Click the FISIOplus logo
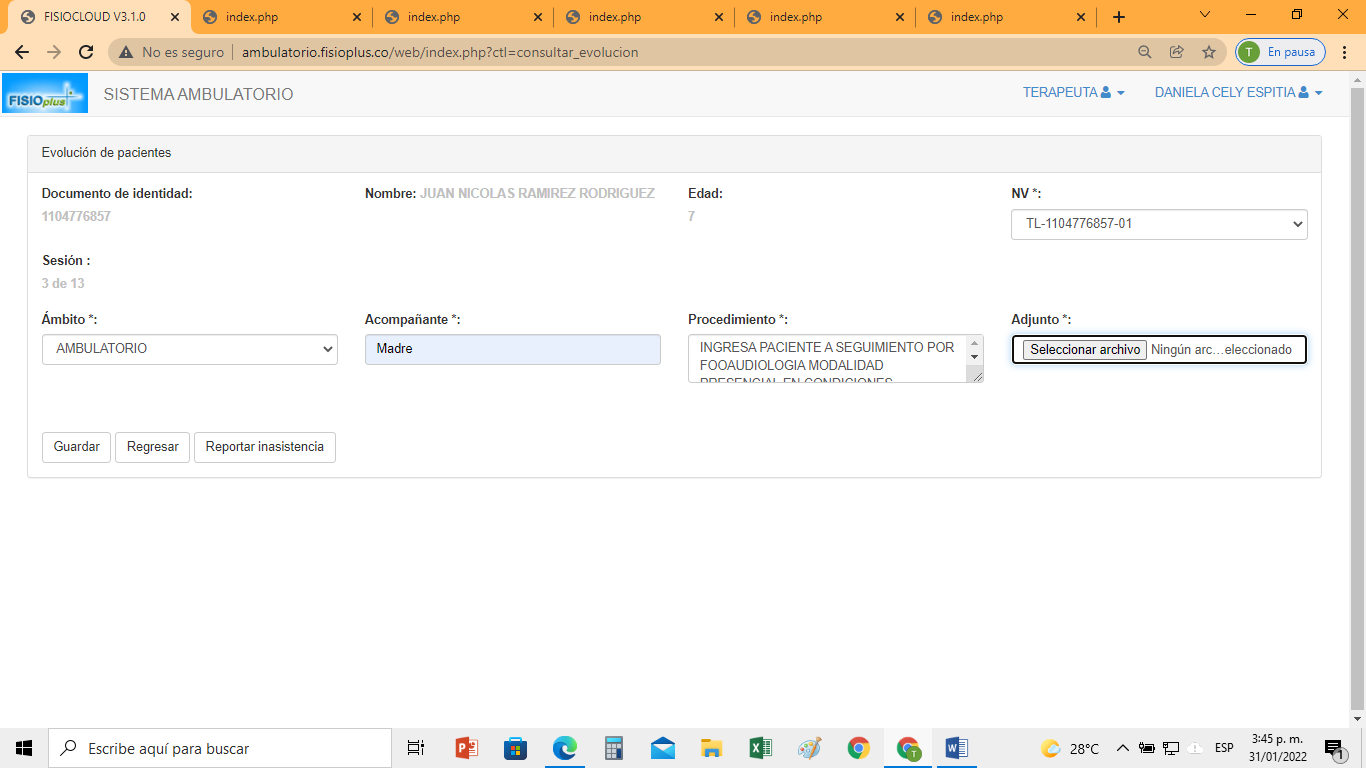Viewport: 1366px width, 768px height. pyautogui.click(x=45, y=94)
